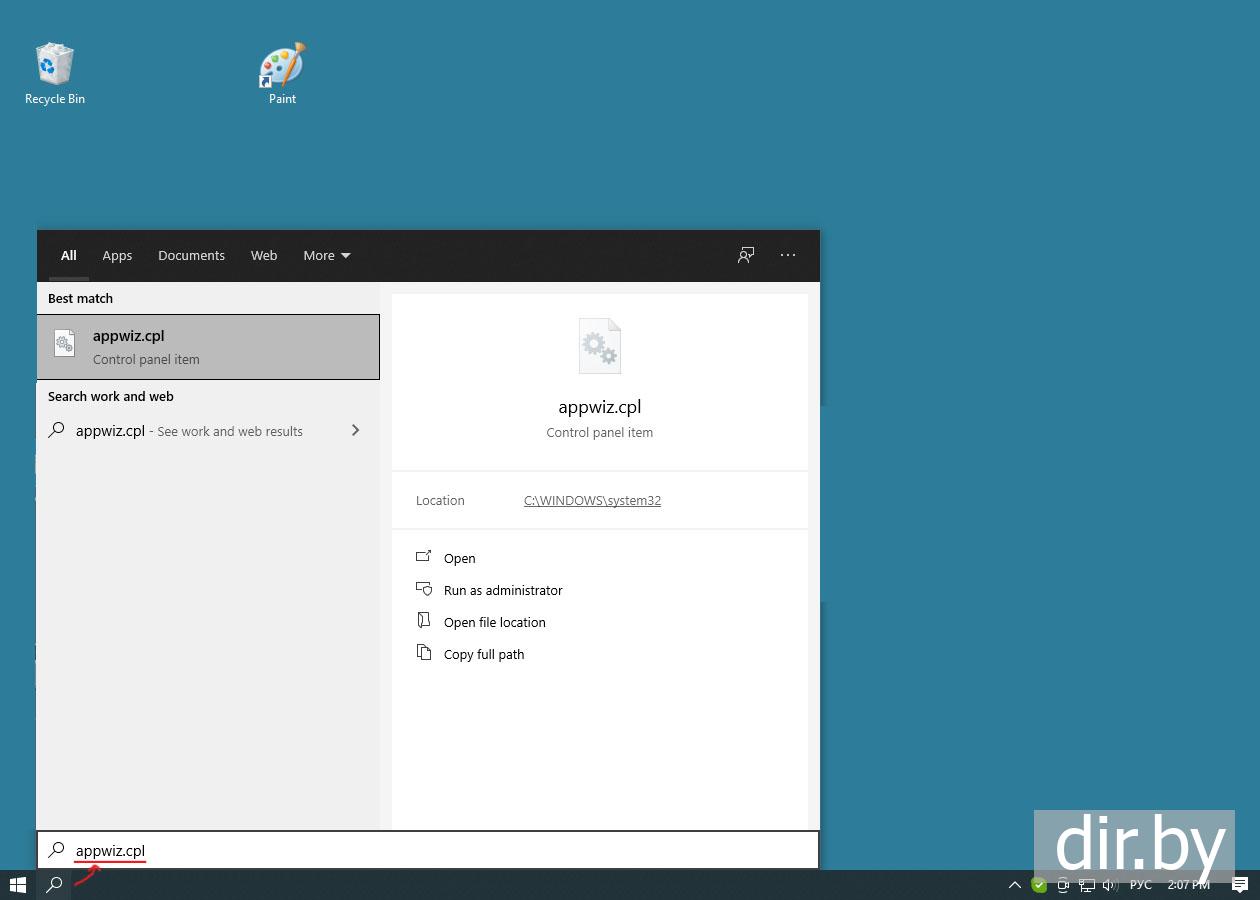Click the camera tray icon
This screenshot has width=1260, height=900.
1063,885
